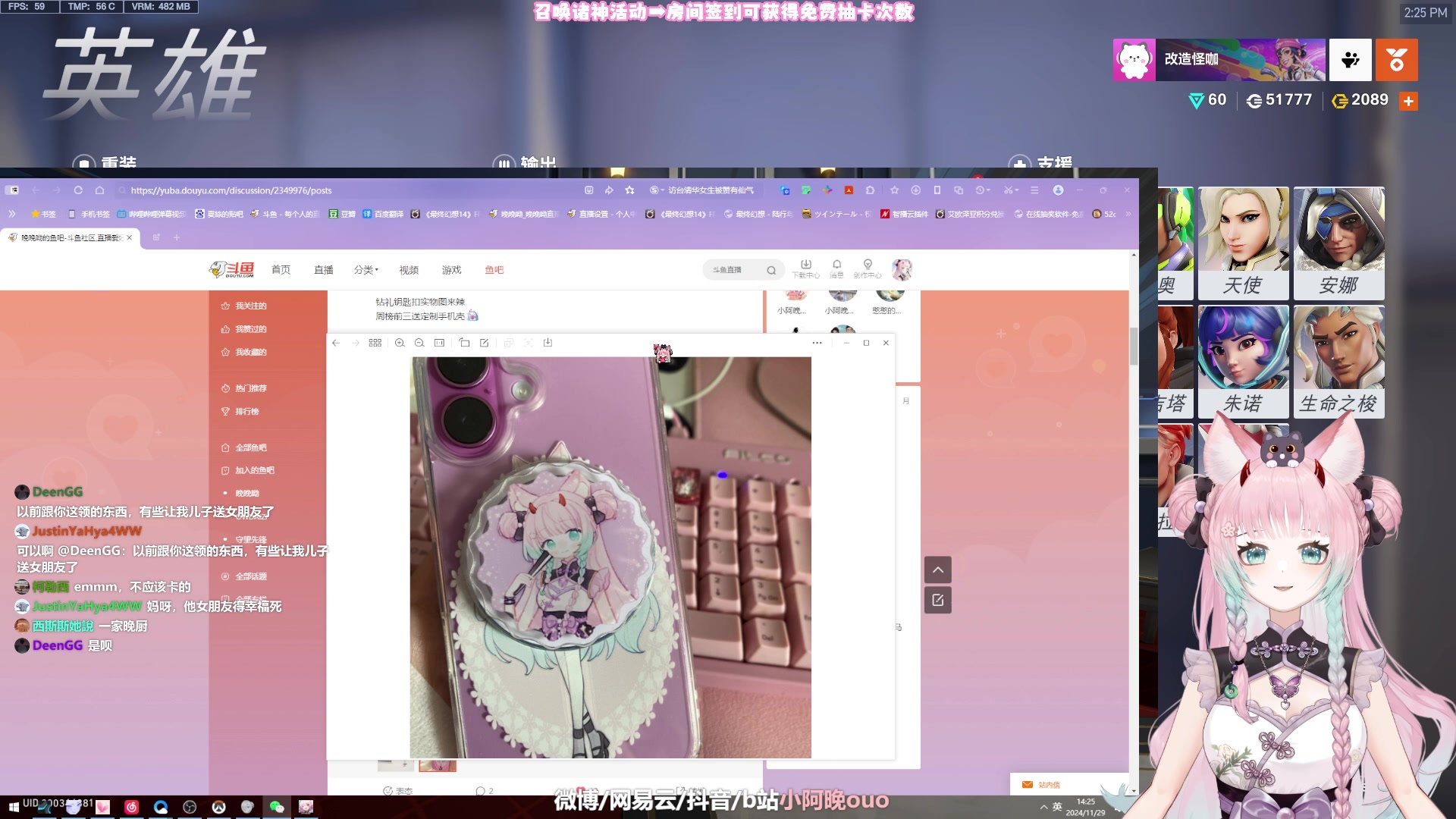Open the 手机书签 bookmark folder
Viewport: 1456px width, 819px height.
tap(89, 214)
